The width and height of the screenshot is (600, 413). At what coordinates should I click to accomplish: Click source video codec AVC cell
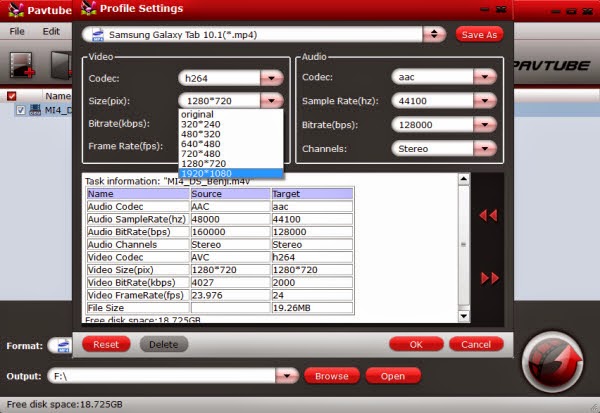(230, 257)
